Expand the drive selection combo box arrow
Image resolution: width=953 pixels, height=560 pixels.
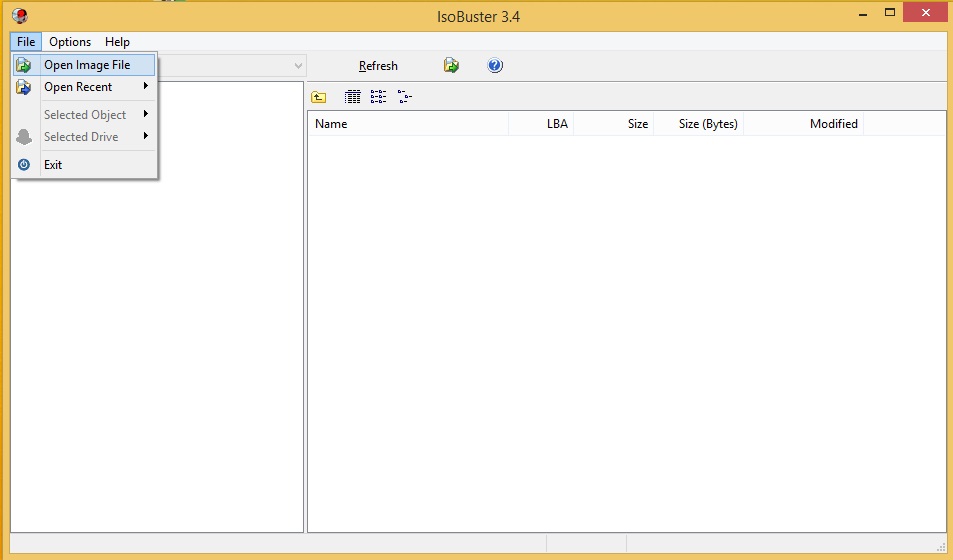click(298, 66)
